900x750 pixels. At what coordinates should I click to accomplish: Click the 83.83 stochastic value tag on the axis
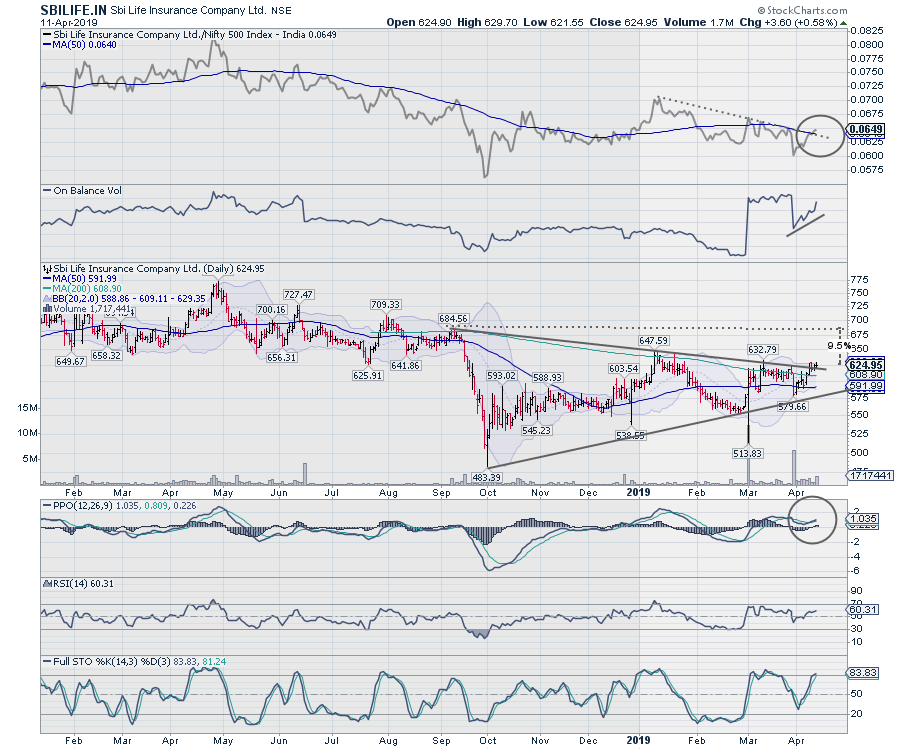pos(863,673)
